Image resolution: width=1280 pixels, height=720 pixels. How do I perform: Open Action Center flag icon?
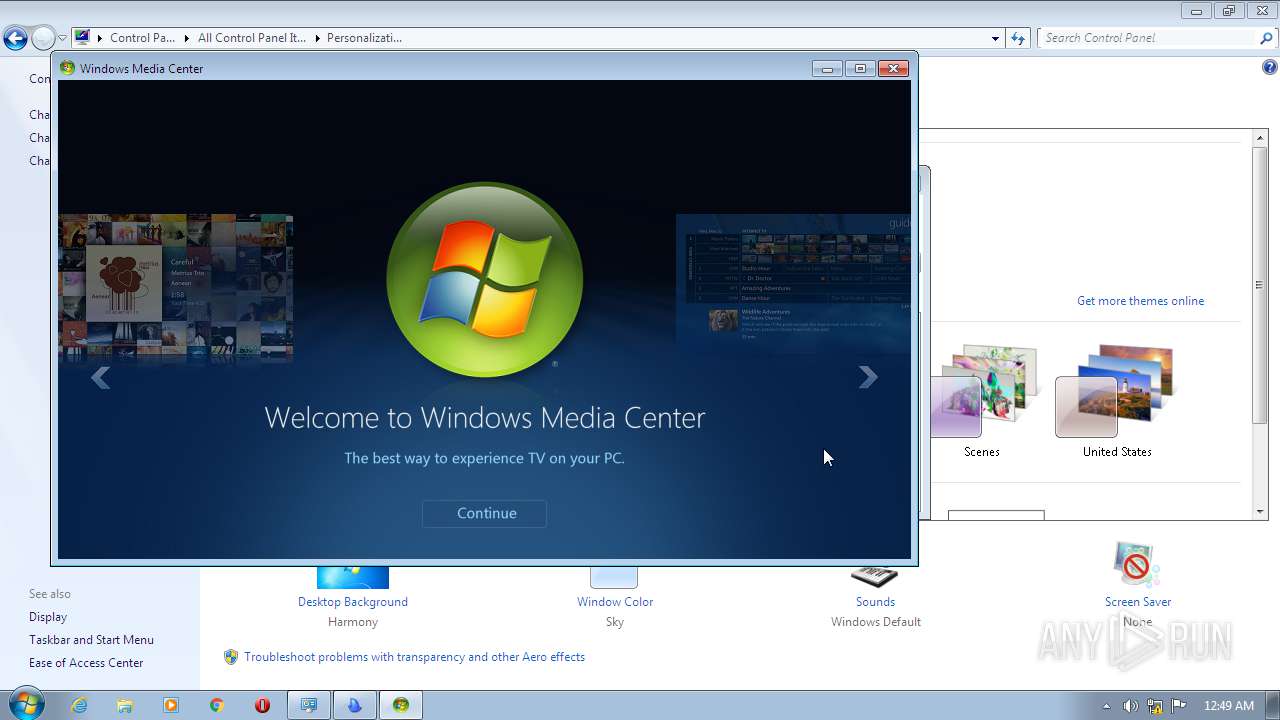1178,705
